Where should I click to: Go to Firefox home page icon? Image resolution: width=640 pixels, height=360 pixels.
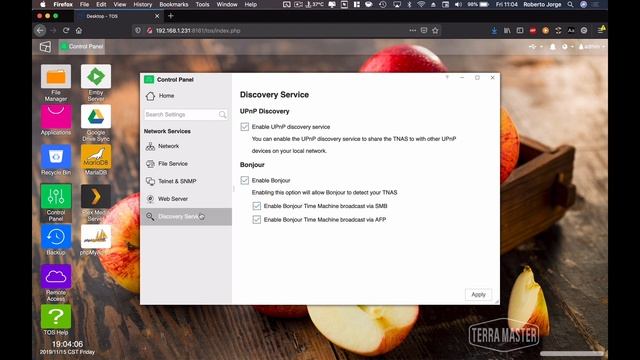tap(79, 30)
